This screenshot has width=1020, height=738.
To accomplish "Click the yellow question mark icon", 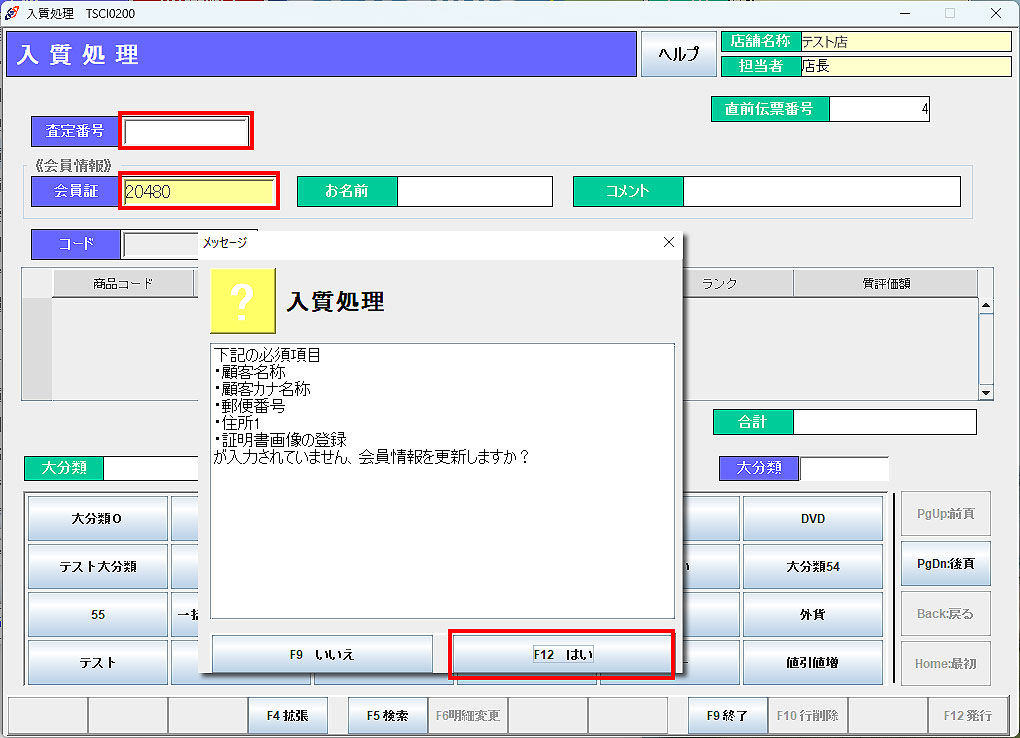I will pos(243,301).
